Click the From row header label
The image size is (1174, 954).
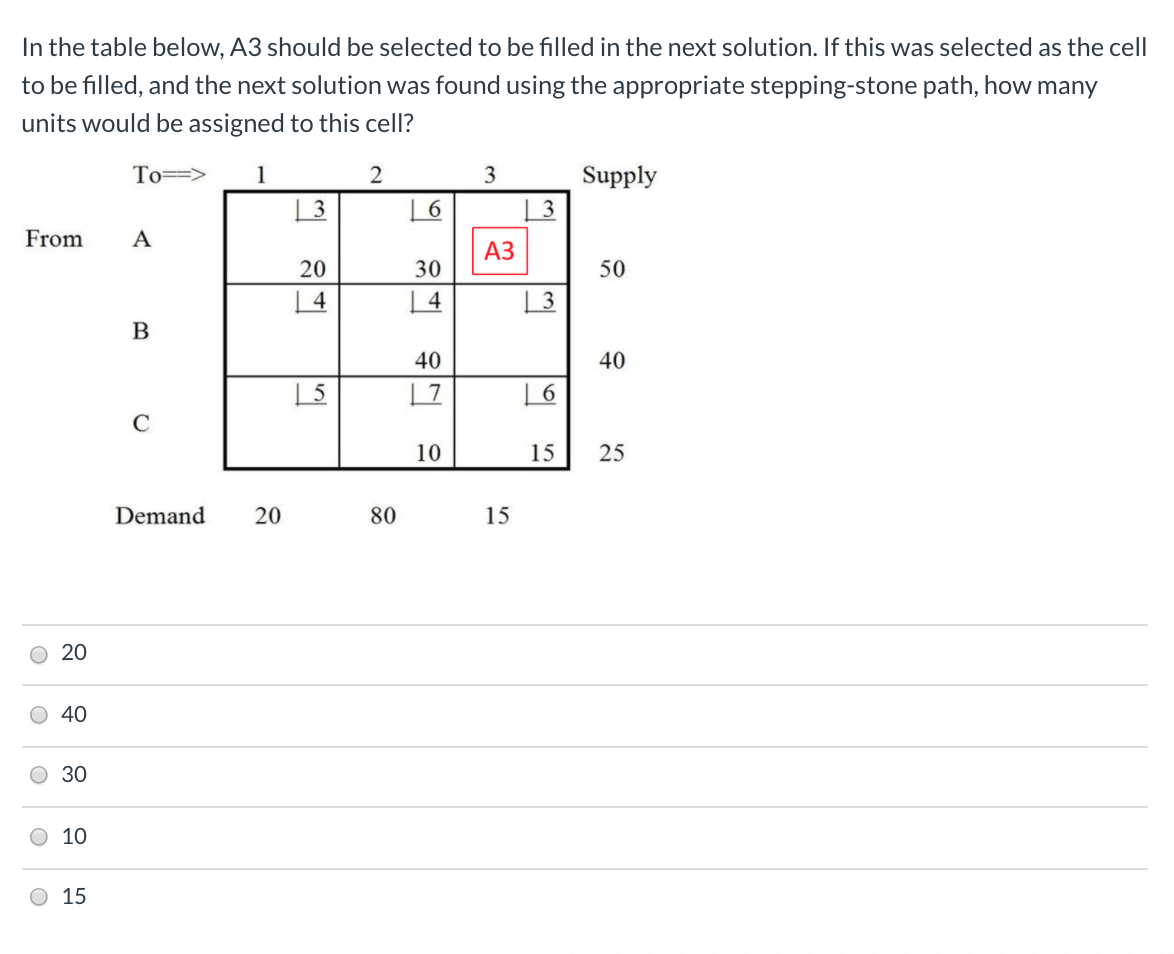point(53,239)
